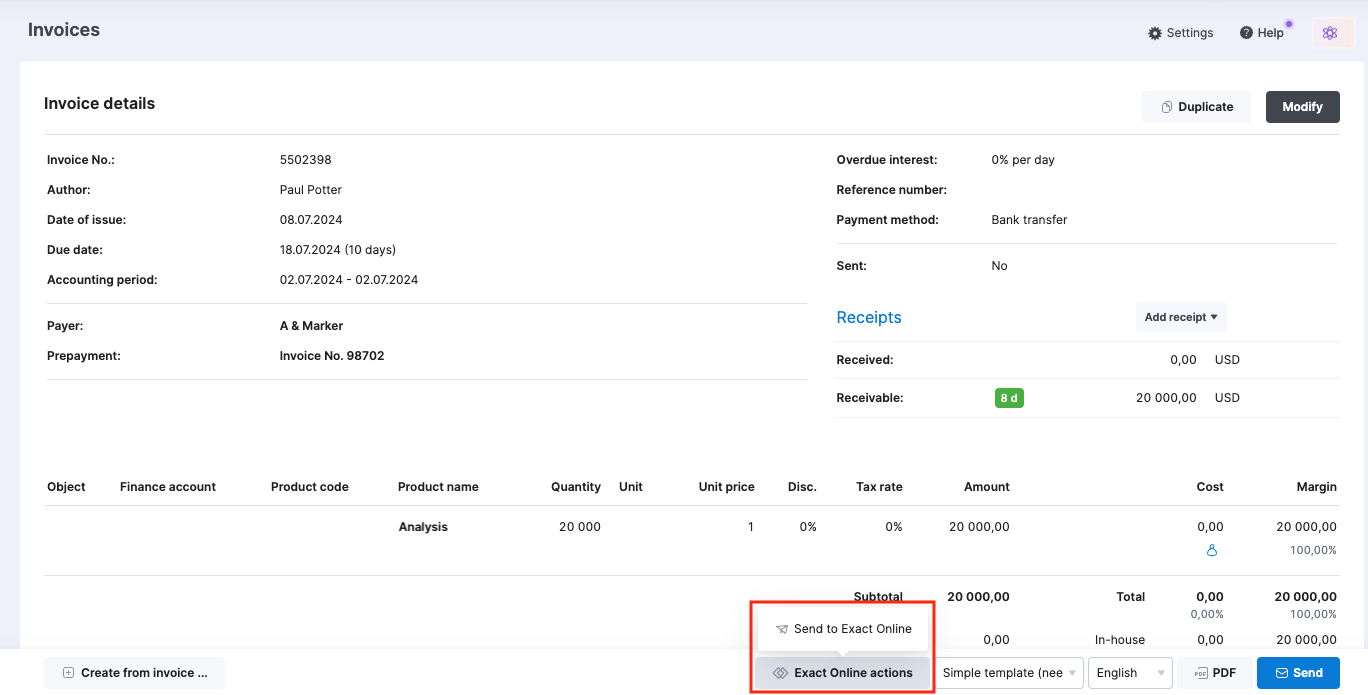The height and width of the screenshot is (695, 1368).
Task: Click the Receivable amount 20 000,00
Action: tap(1166, 398)
